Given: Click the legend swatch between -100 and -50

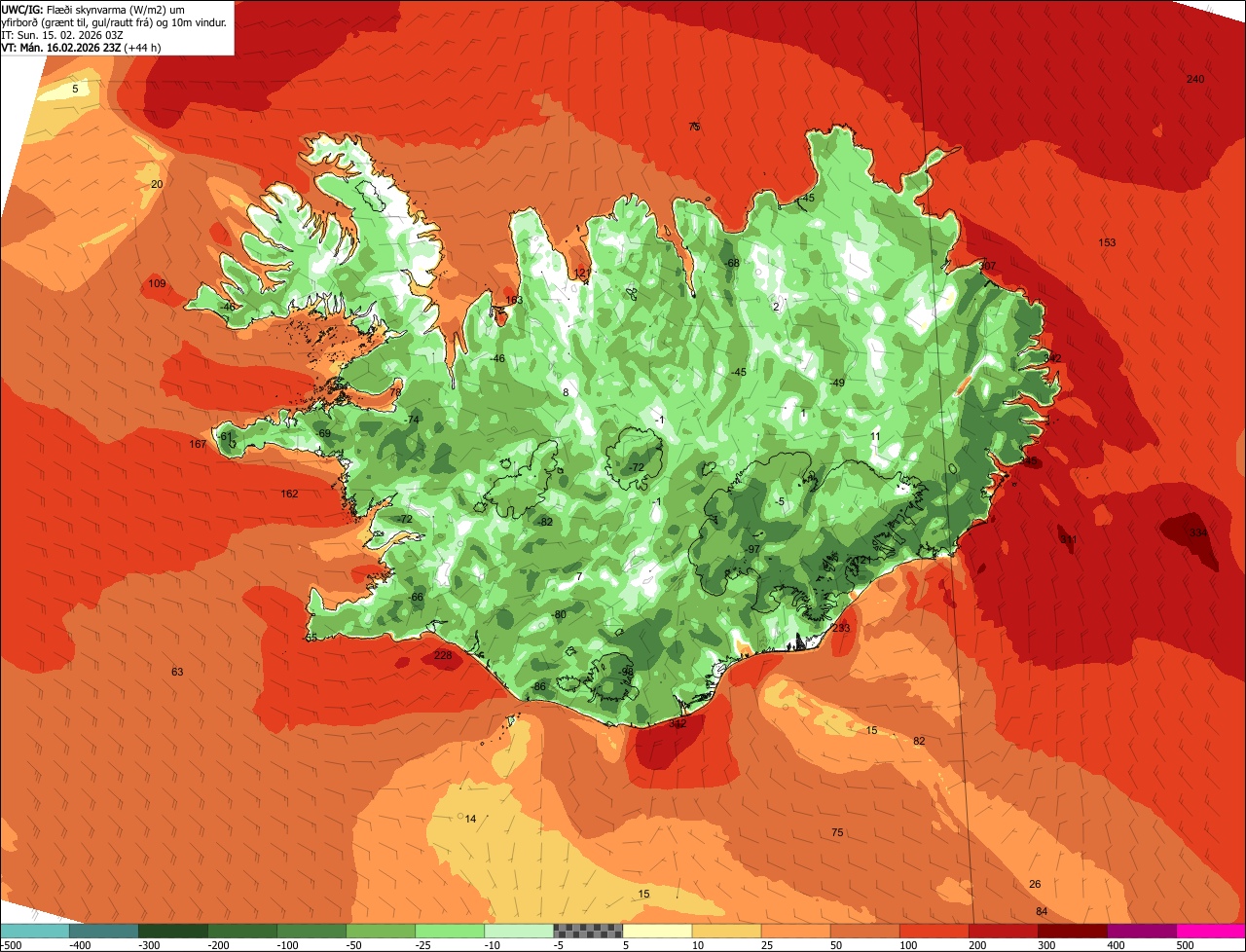Looking at the screenshot, I should coord(311,931).
